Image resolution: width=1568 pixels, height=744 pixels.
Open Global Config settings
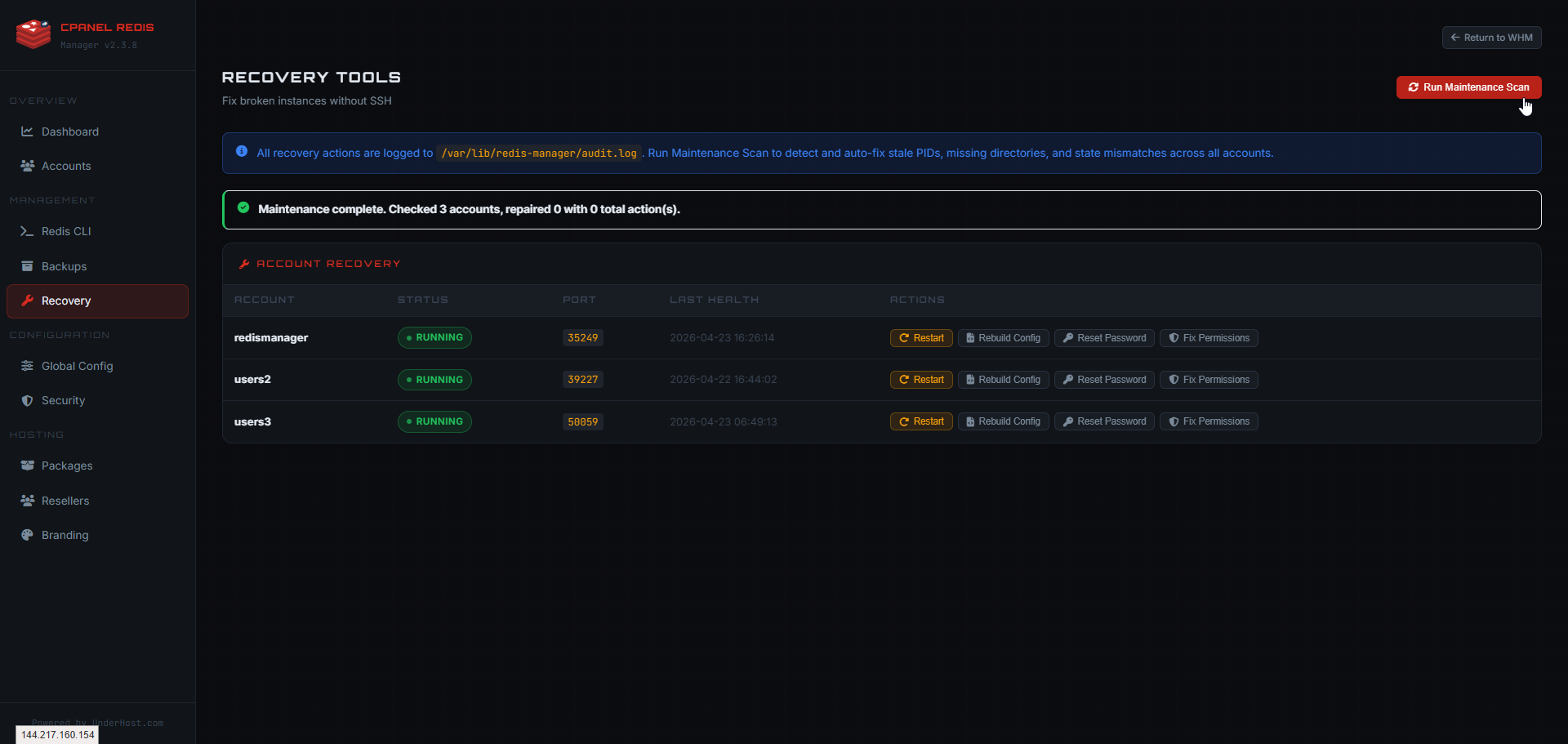[77, 366]
